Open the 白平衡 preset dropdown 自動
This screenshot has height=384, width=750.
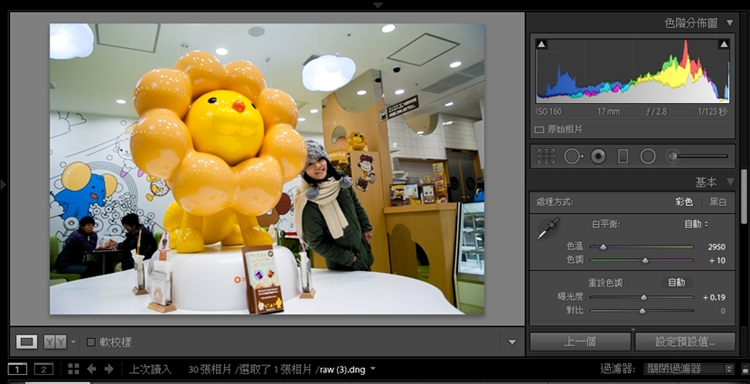(x=696, y=224)
